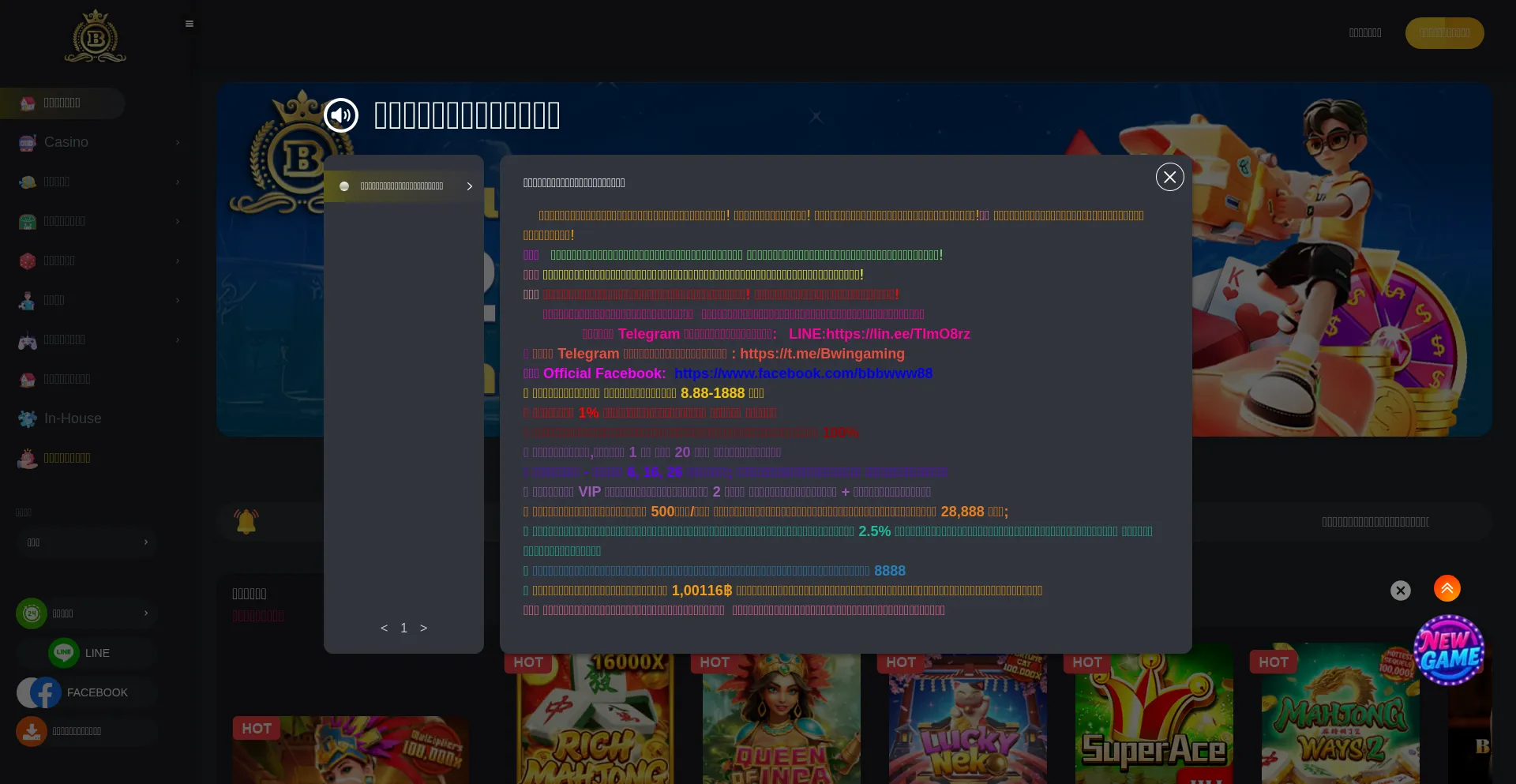Image resolution: width=1516 pixels, height=784 pixels.
Task: Close the announcement popup with the circled X
Action: (x=1169, y=177)
